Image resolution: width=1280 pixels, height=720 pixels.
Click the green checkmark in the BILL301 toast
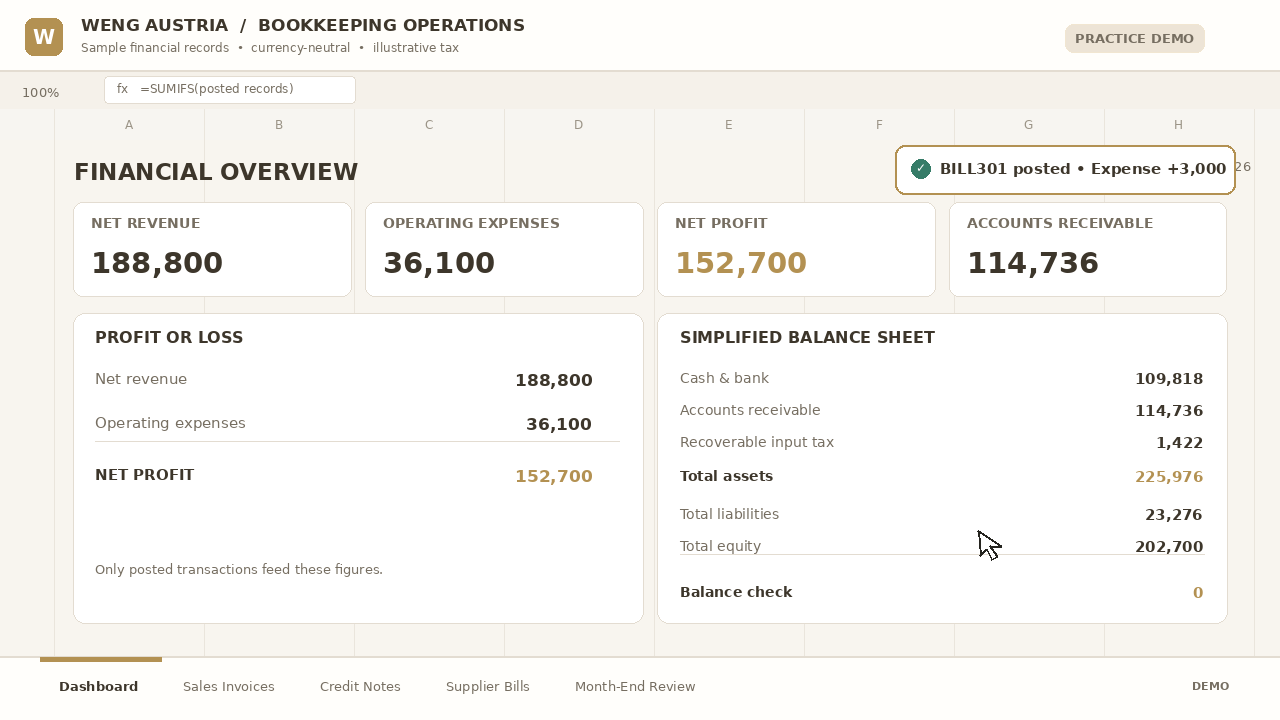click(x=921, y=169)
